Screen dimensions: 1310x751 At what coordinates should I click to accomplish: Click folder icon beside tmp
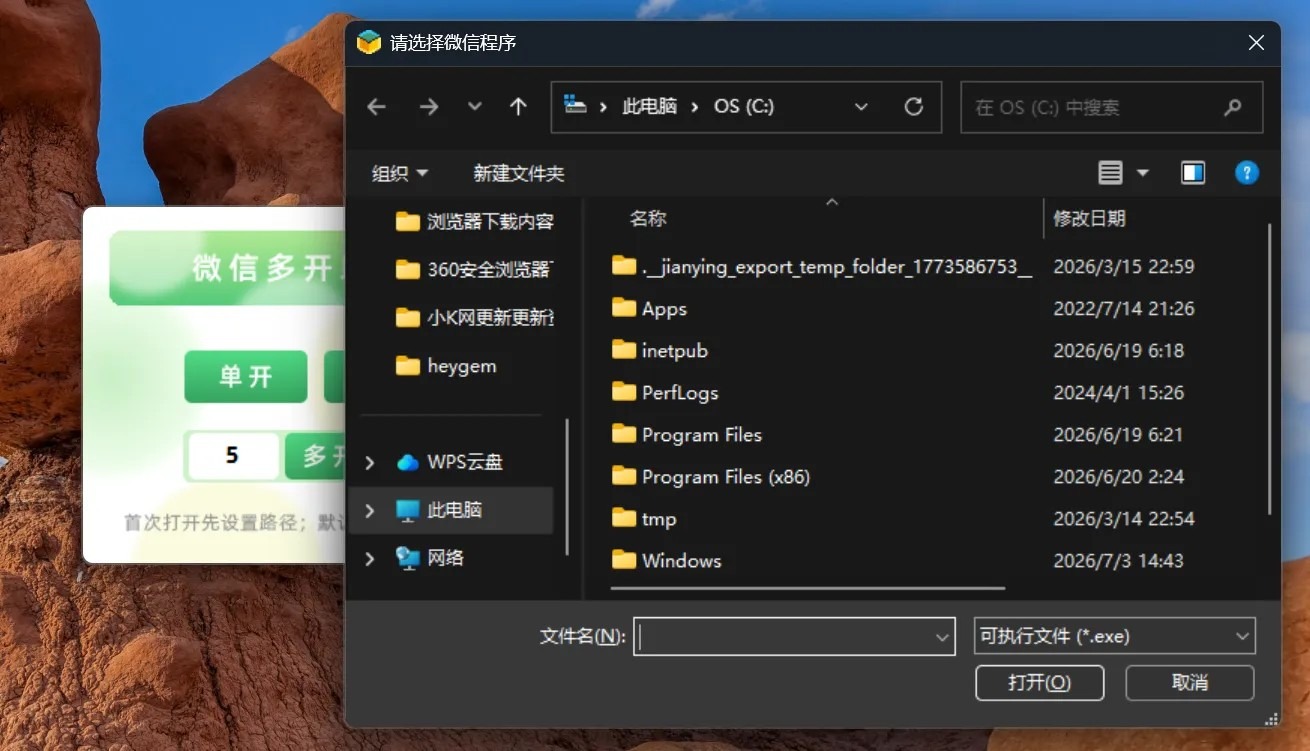tap(624, 518)
